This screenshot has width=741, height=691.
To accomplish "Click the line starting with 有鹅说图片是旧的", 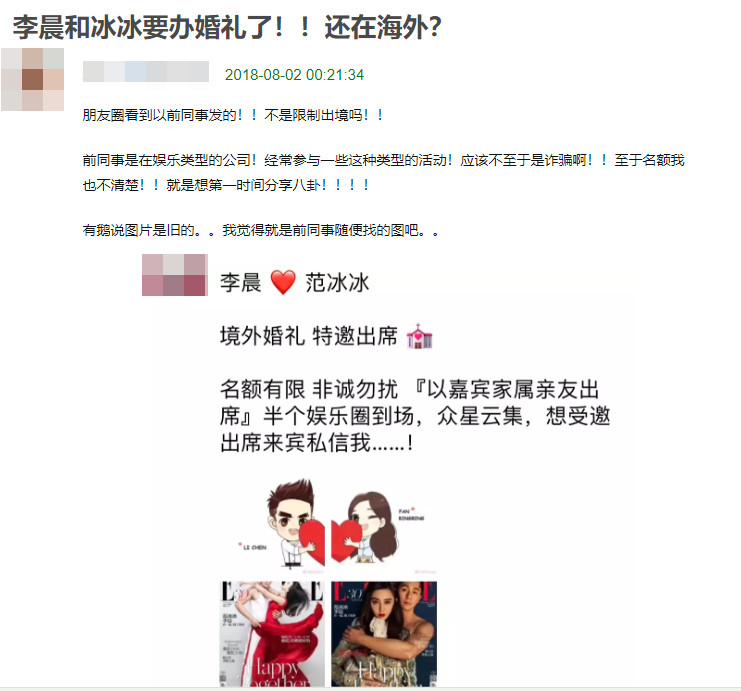I will [260, 230].
